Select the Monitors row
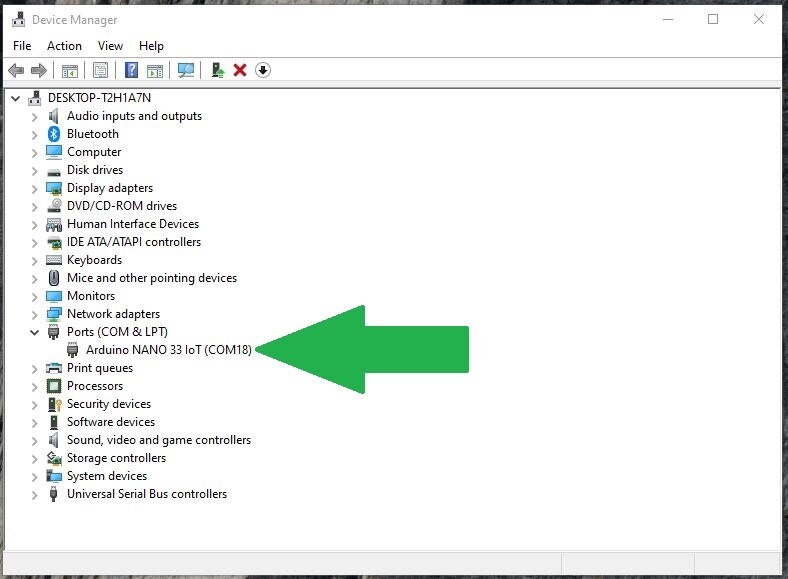 pos(91,296)
